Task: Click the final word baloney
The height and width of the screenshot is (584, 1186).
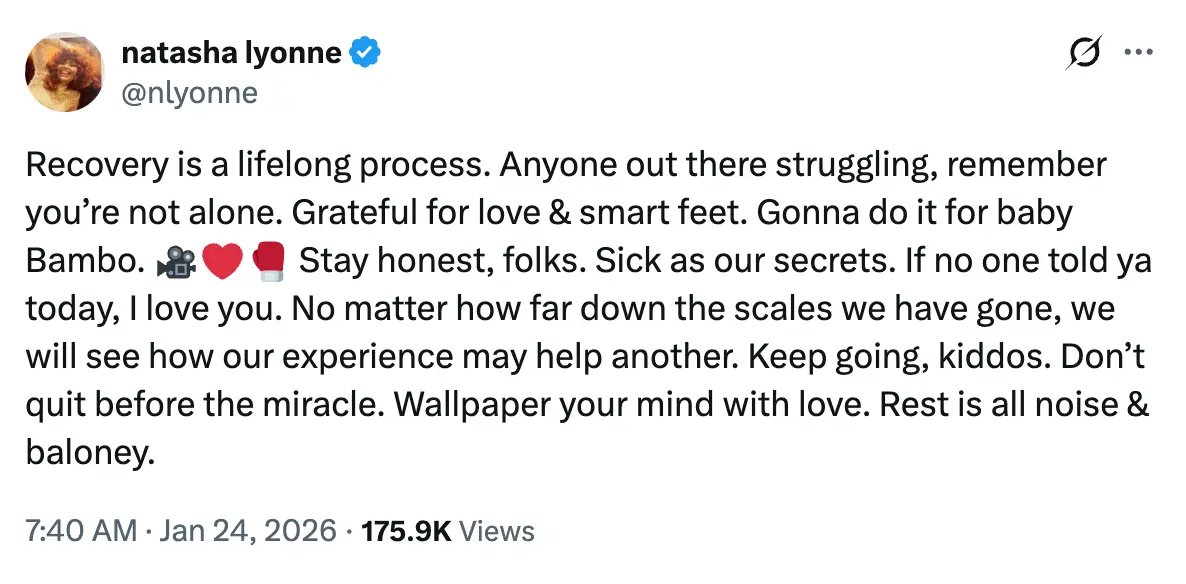Action: [89, 452]
